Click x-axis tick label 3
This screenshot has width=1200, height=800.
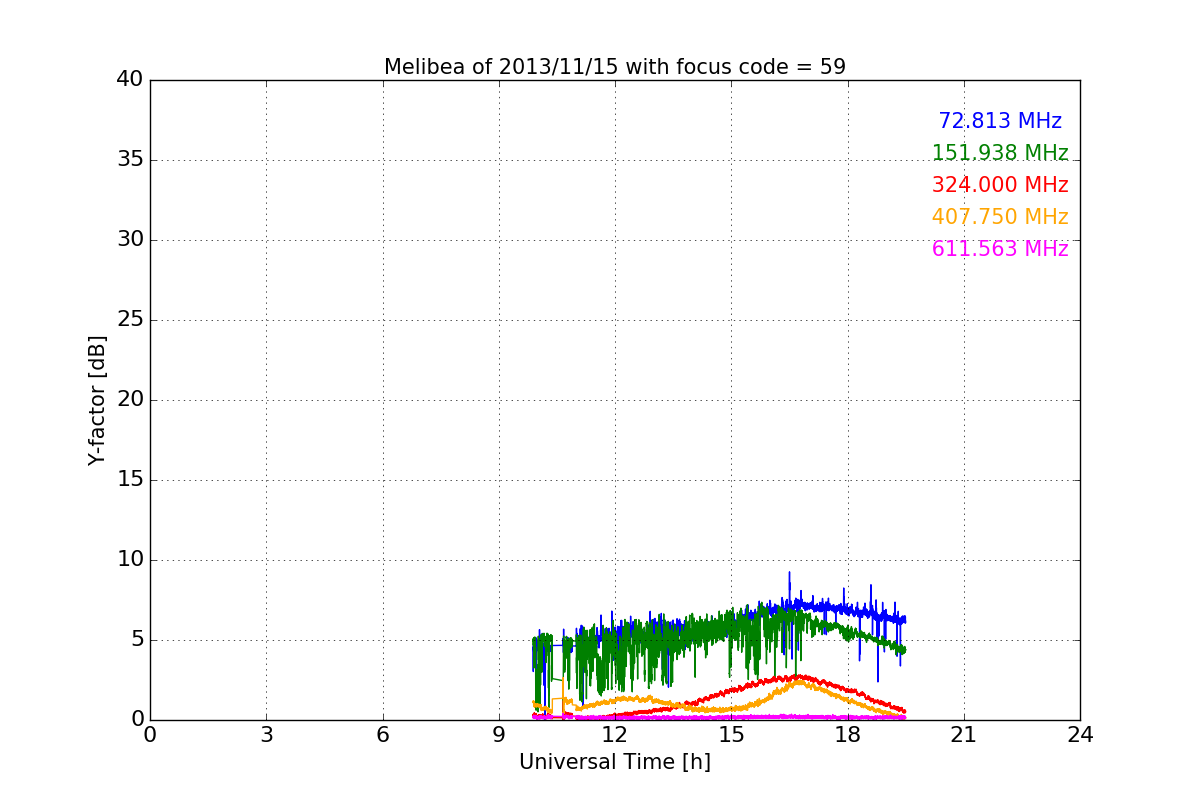coord(266,735)
